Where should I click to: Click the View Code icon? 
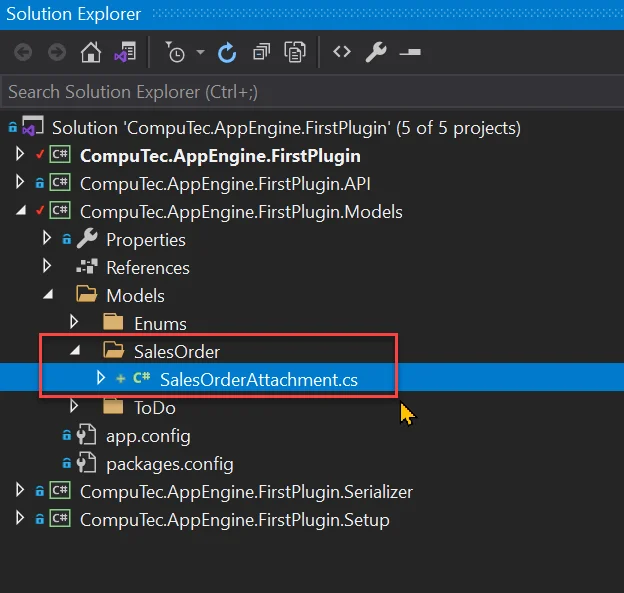(342, 52)
